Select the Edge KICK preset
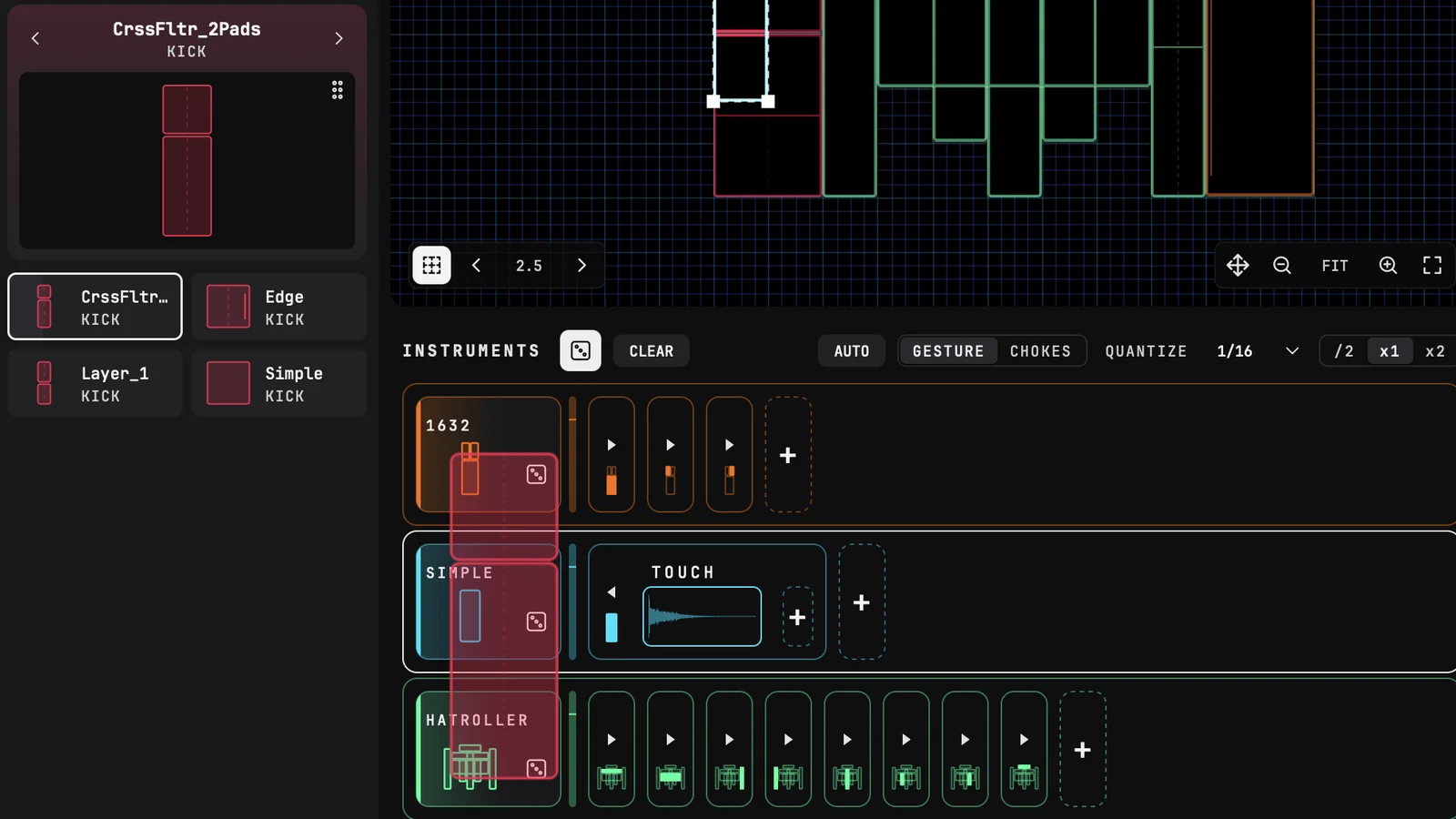 click(279, 307)
